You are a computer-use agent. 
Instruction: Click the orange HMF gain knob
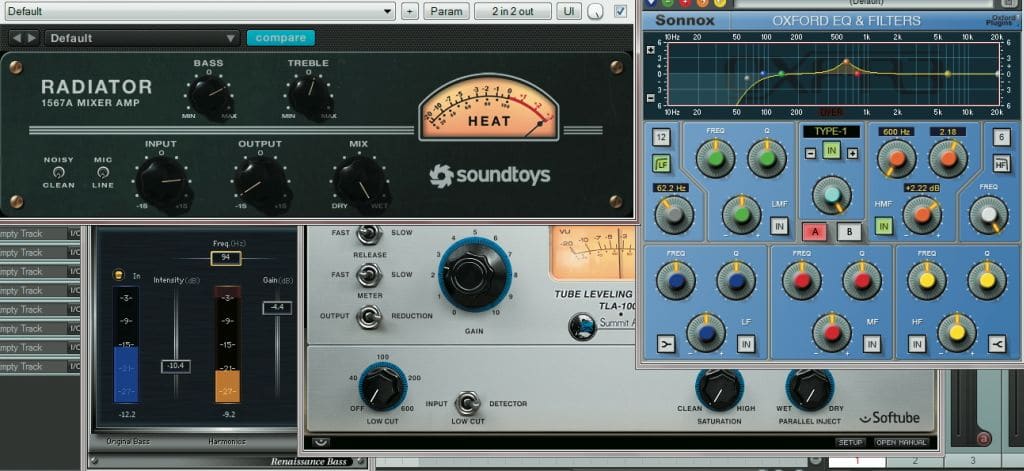point(922,215)
